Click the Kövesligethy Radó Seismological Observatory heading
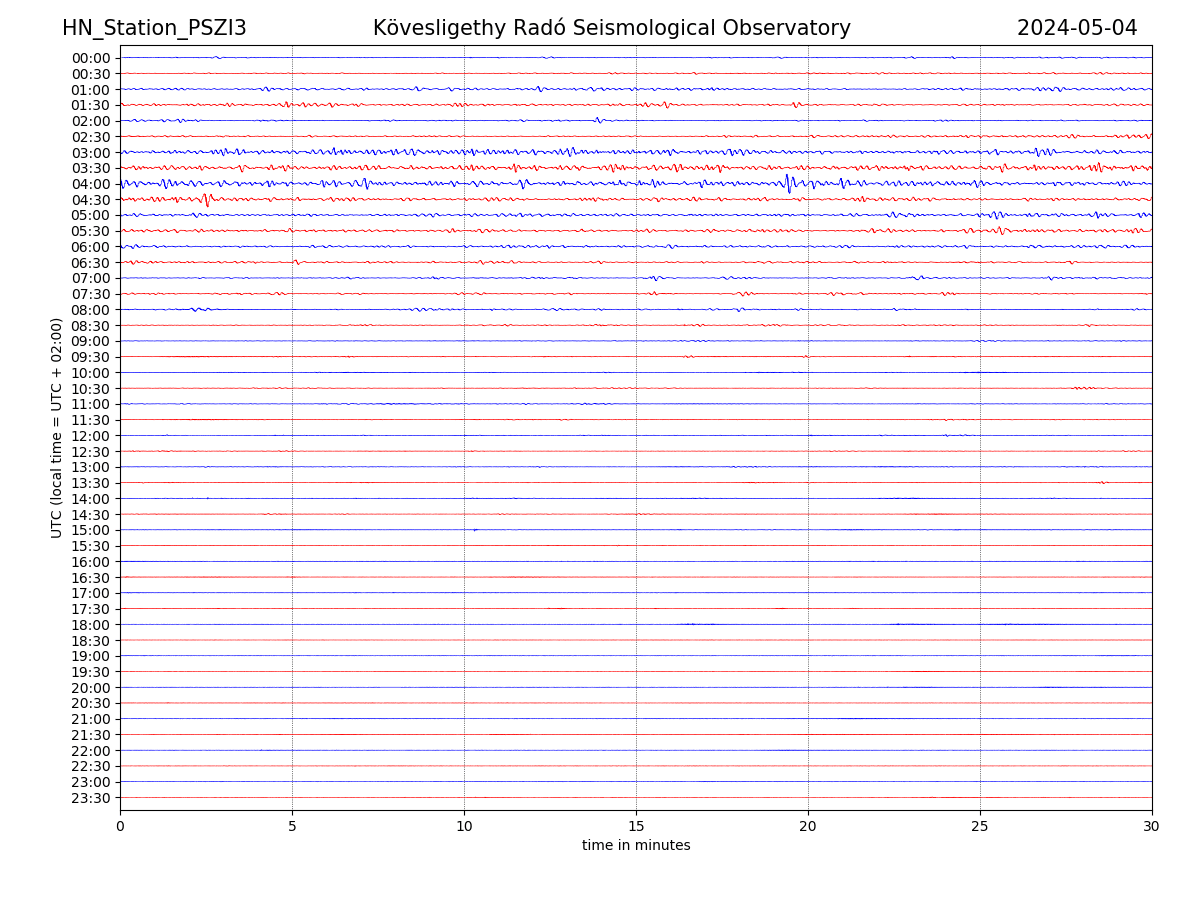This screenshot has height=900, width=1200. (611, 28)
